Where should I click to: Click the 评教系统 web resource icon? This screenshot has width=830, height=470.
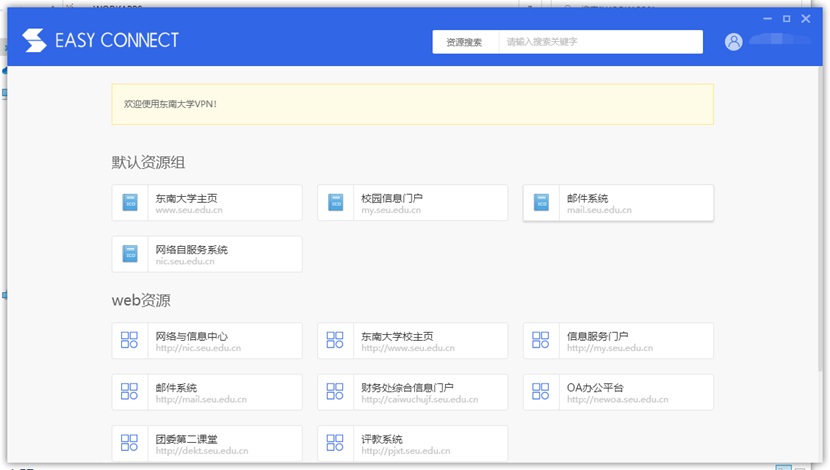pyautogui.click(x=335, y=443)
